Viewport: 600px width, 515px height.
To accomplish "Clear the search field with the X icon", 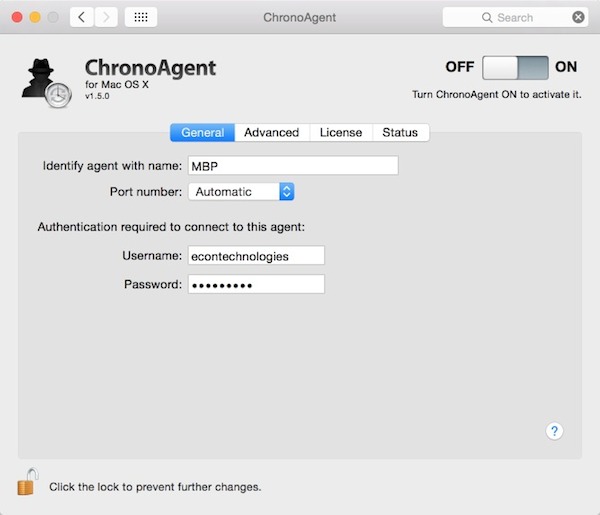I will point(578,17).
